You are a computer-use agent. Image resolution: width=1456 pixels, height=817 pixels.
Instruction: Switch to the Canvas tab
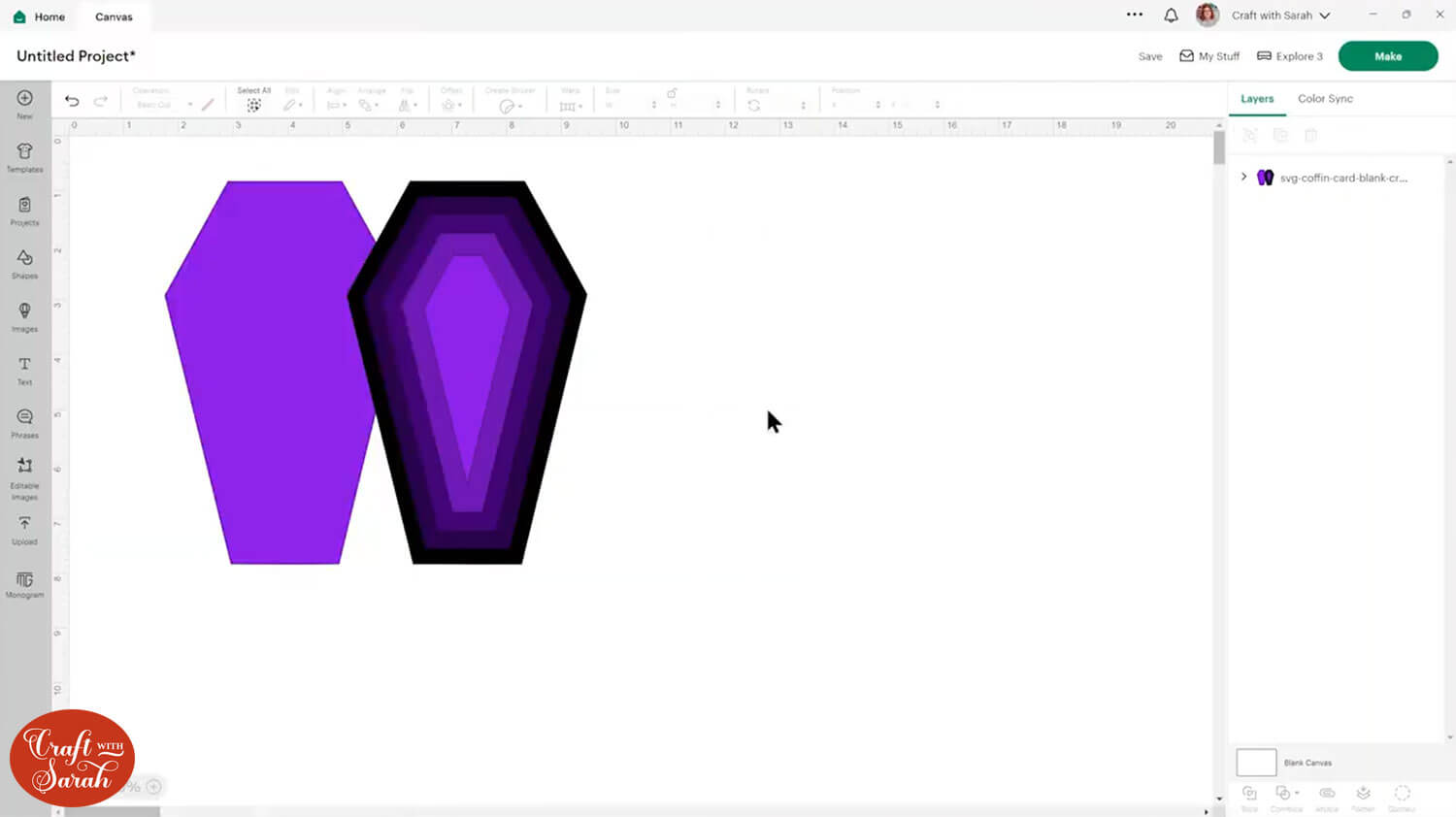click(114, 16)
